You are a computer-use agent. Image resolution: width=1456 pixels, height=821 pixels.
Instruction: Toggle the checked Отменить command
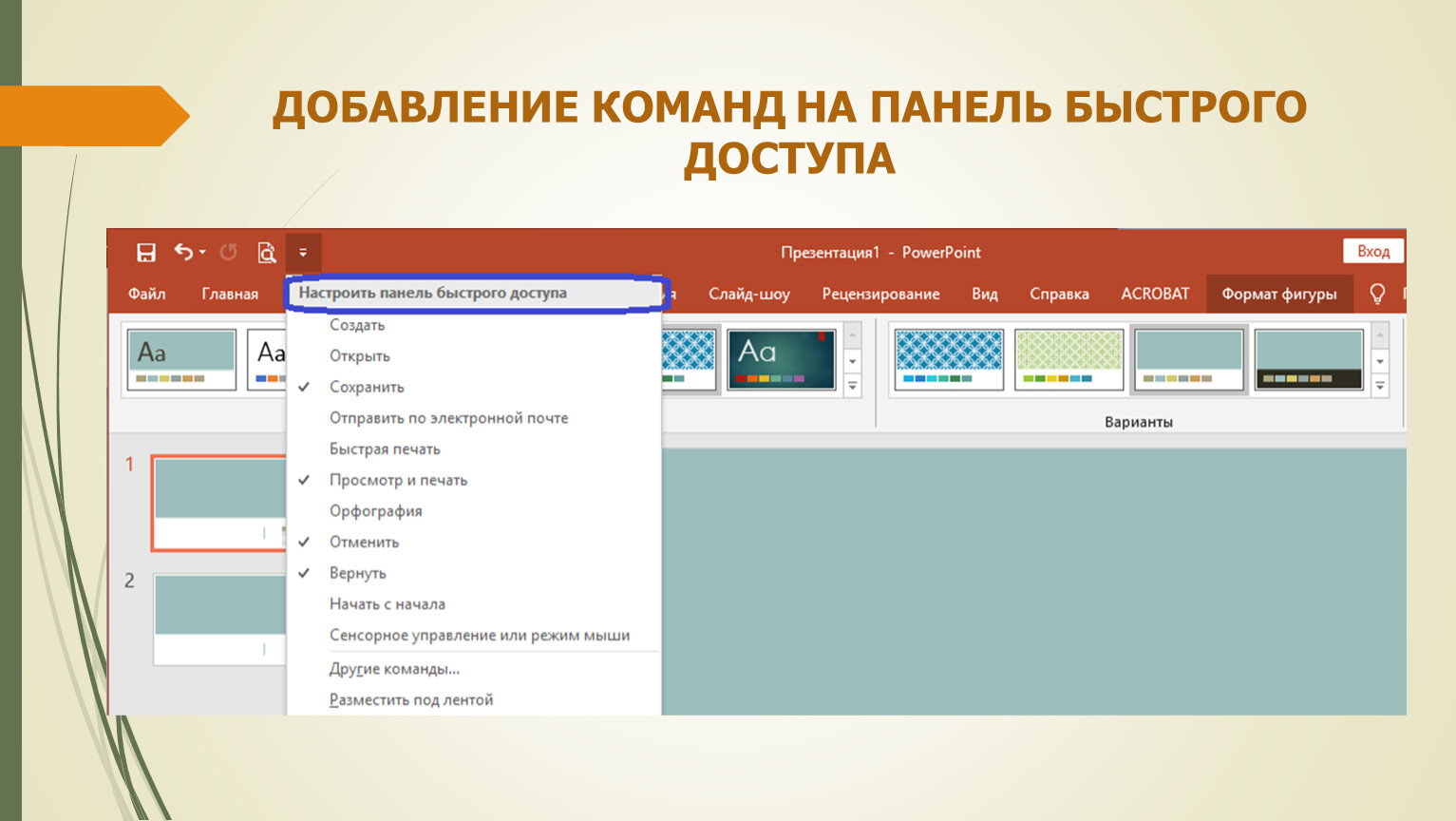(364, 542)
